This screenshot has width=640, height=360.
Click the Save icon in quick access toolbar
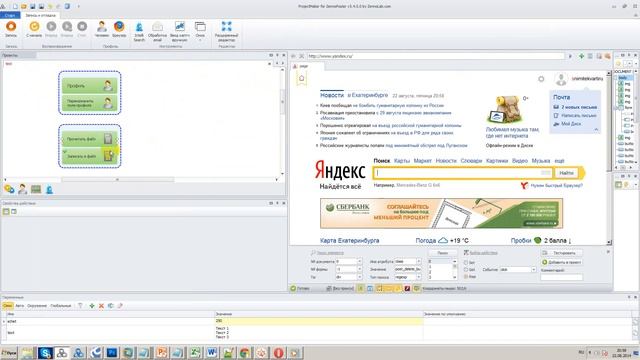point(33,6)
